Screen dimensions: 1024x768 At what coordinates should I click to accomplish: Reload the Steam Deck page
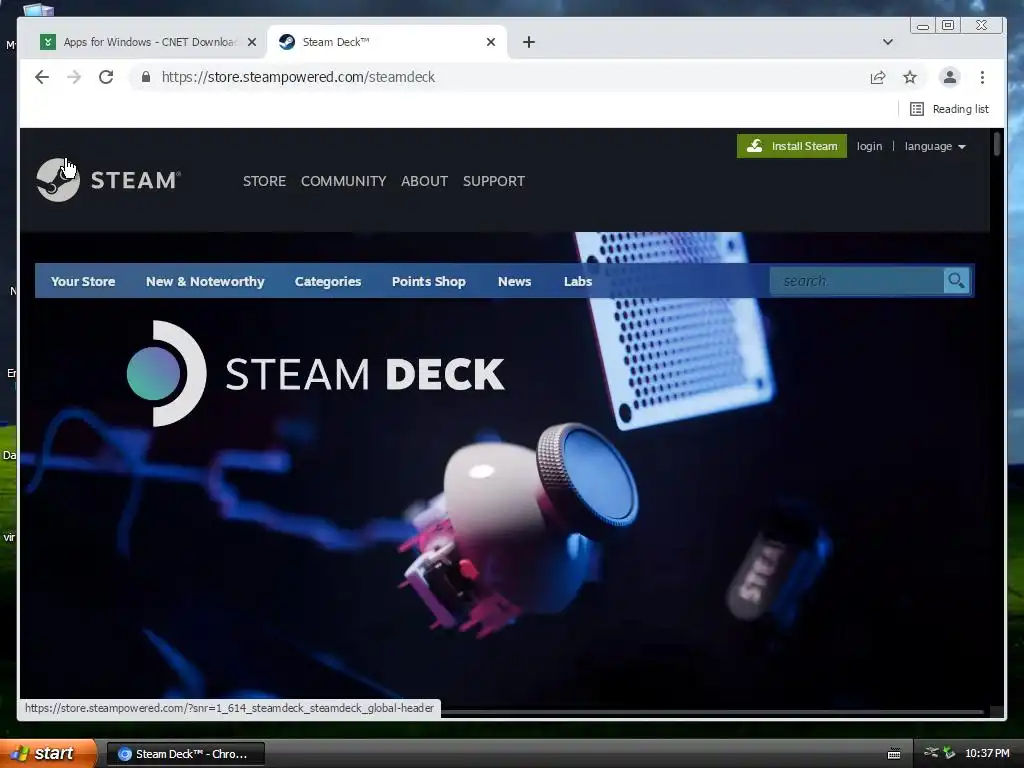(x=106, y=77)
